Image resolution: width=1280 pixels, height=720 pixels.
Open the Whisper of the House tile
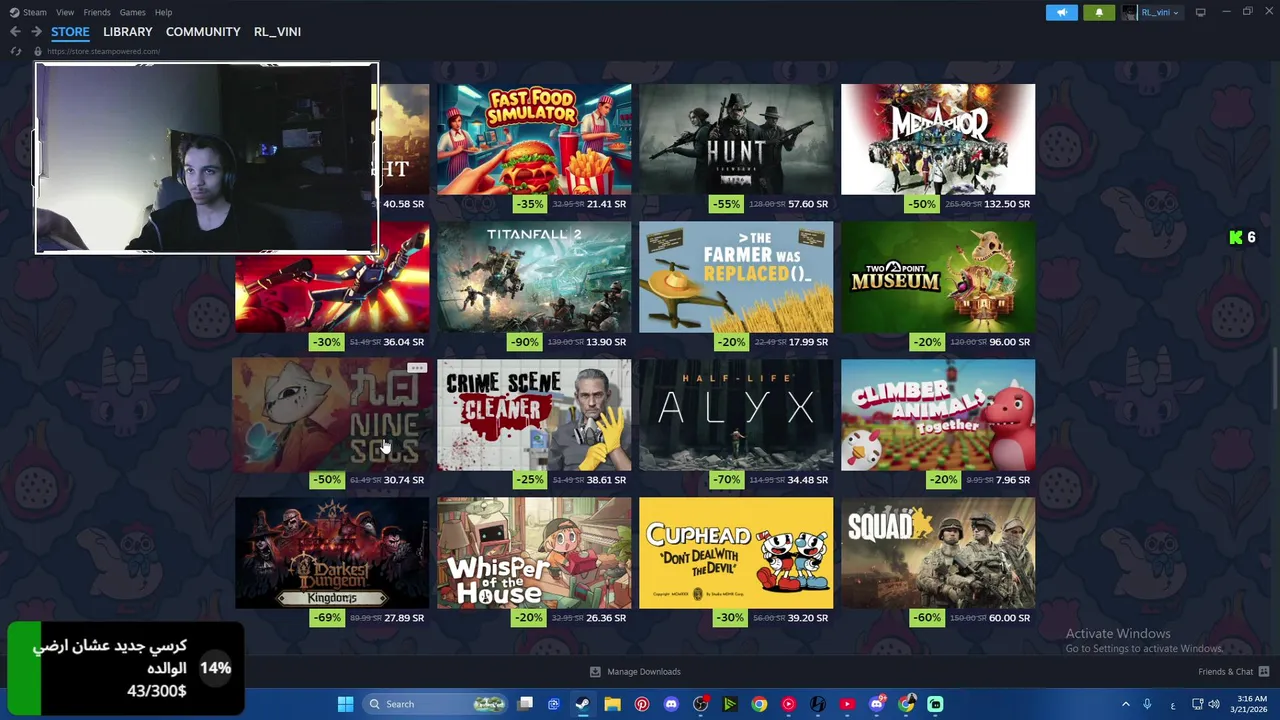click(534, 553)
